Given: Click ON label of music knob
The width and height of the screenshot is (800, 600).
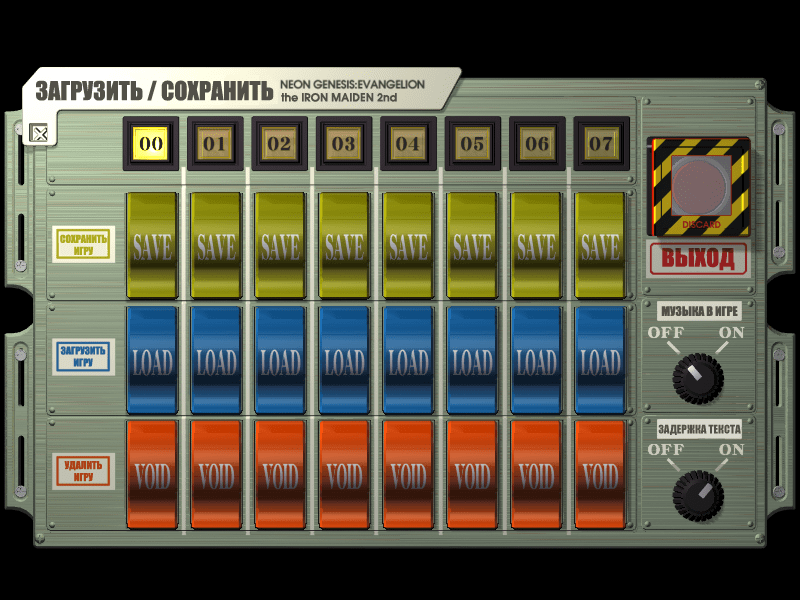Looking at the screenshot, I should pos(731,333).
